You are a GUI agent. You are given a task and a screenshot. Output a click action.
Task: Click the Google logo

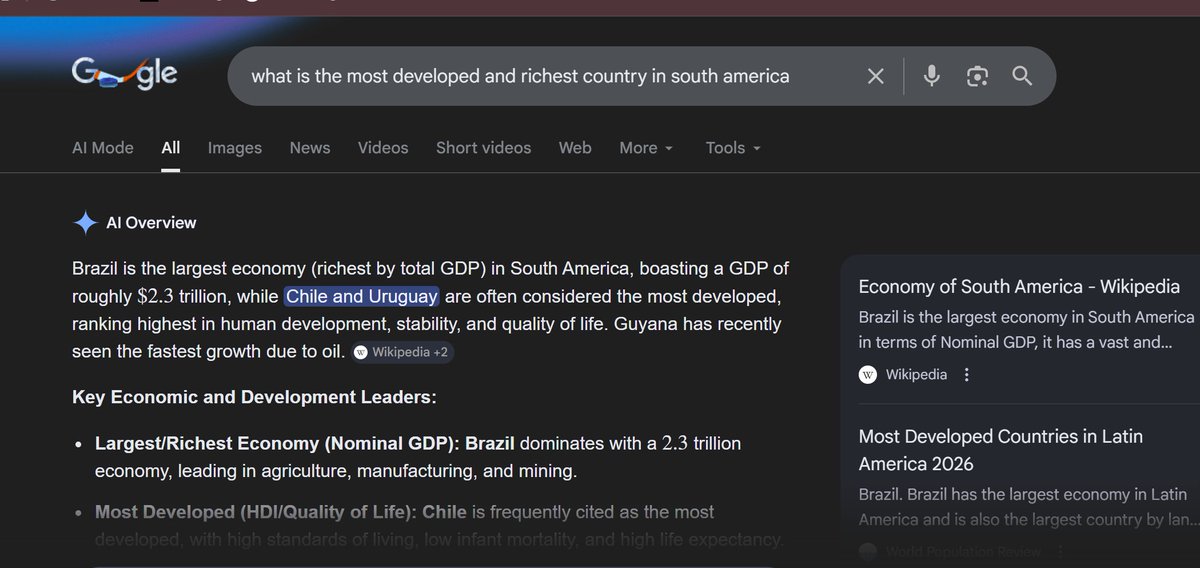click(x=125, y=75)
